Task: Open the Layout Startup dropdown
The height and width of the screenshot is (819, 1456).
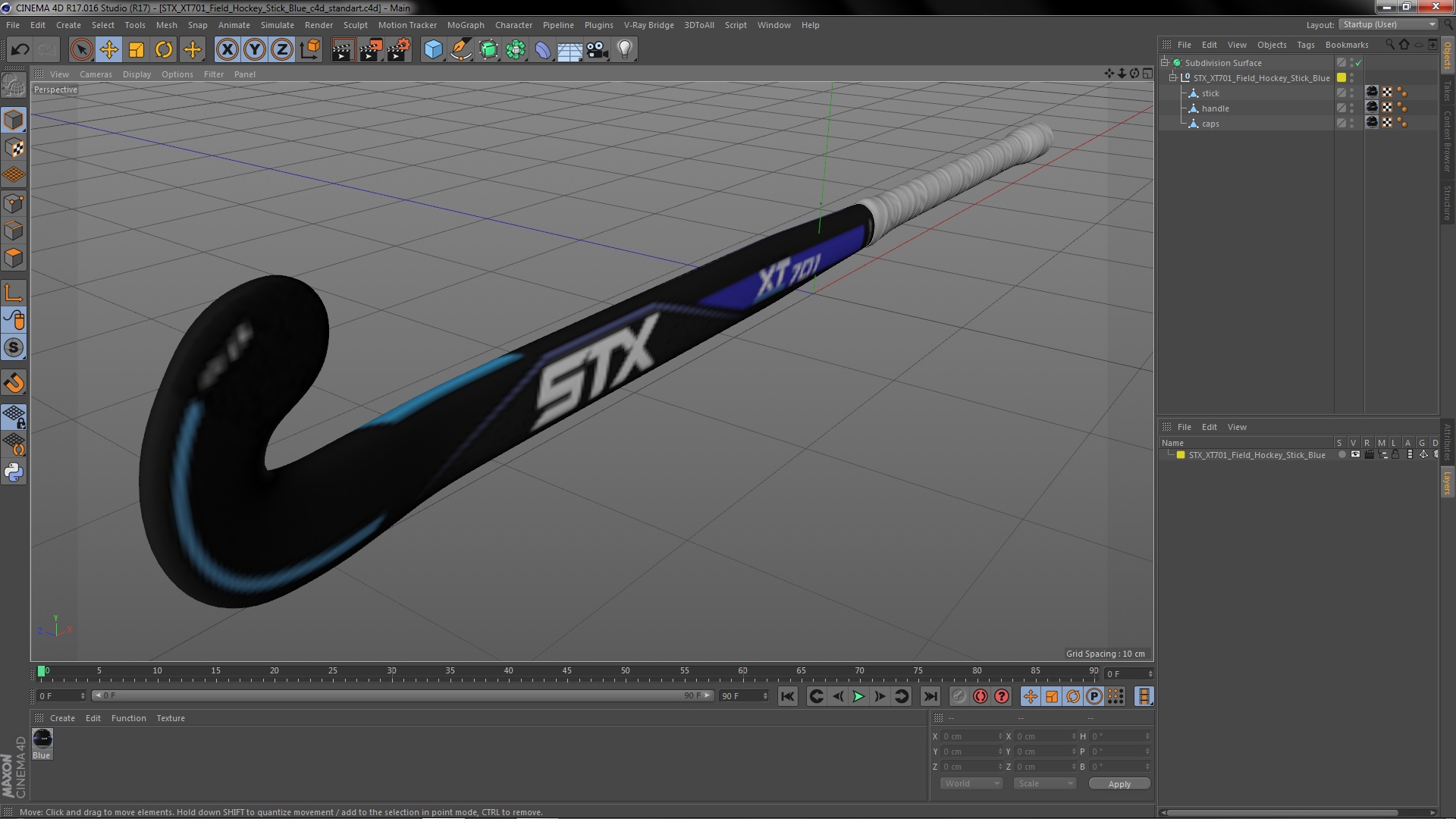Action: tap(1388, 24)
